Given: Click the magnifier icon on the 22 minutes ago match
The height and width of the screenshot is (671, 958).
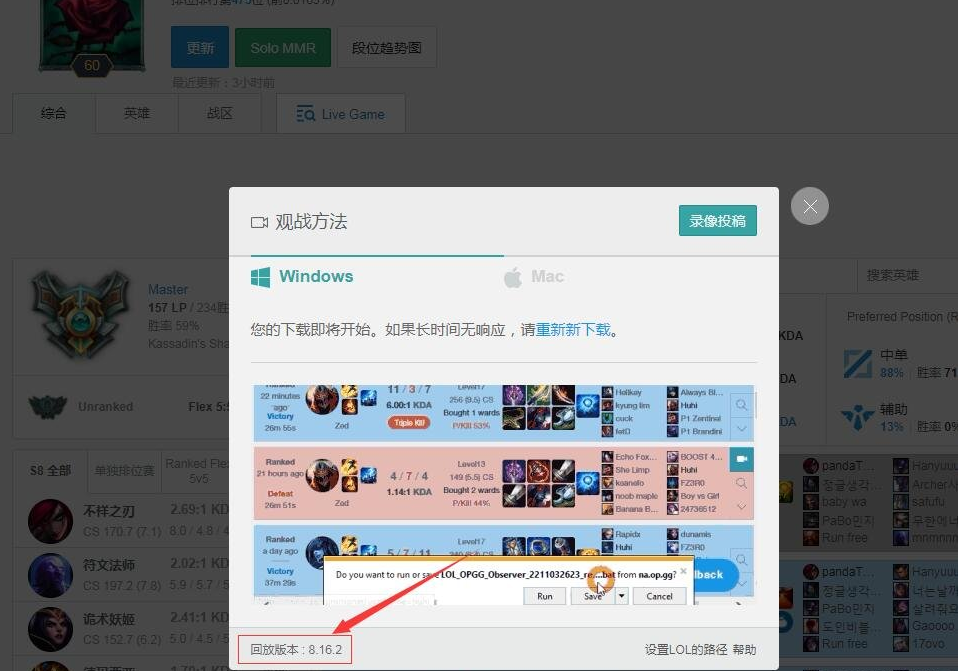Looking at the screenshot, I should click(x=741, y=405).
